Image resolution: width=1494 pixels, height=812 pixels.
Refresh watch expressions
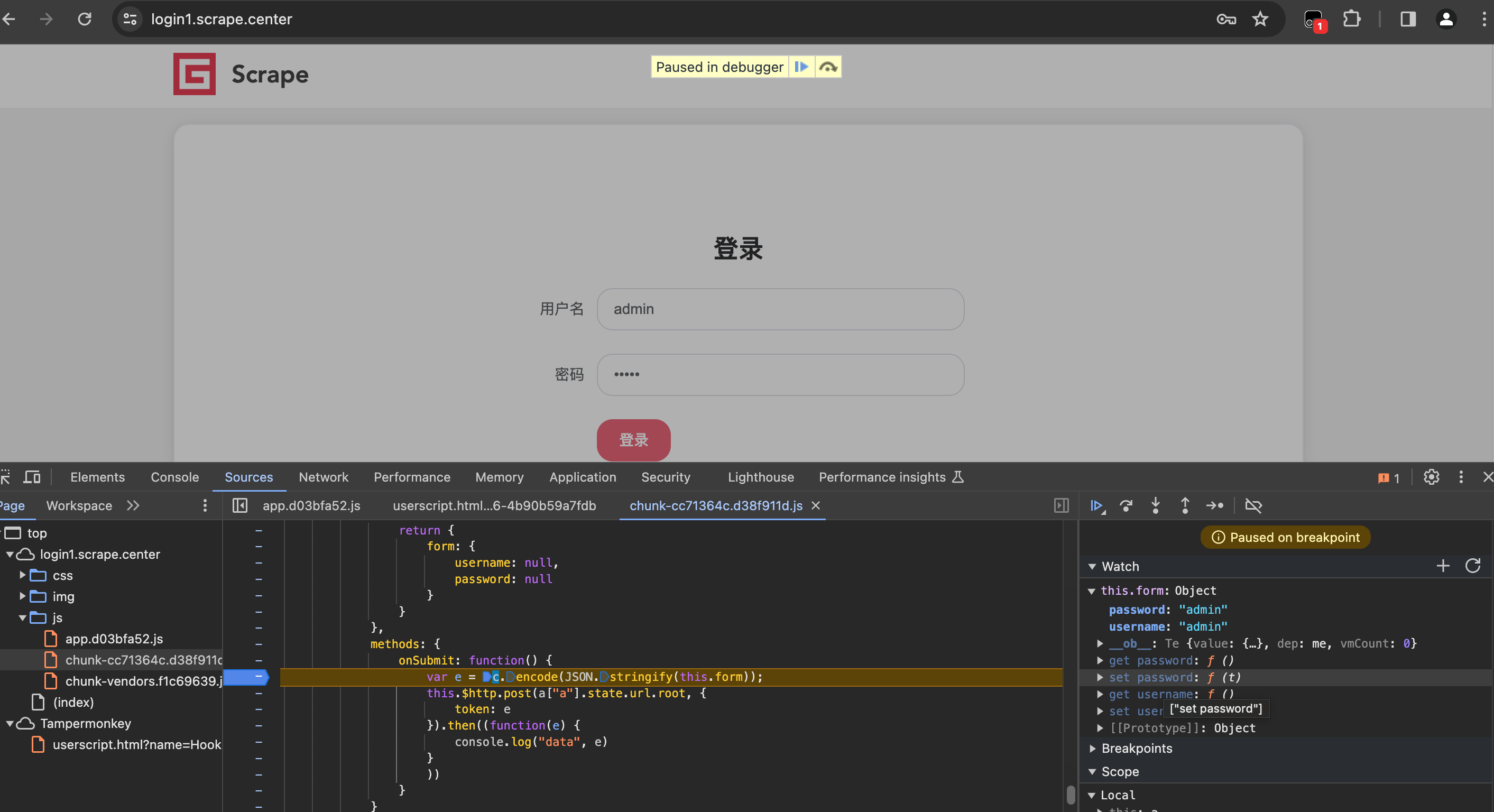pos(1473,566)
